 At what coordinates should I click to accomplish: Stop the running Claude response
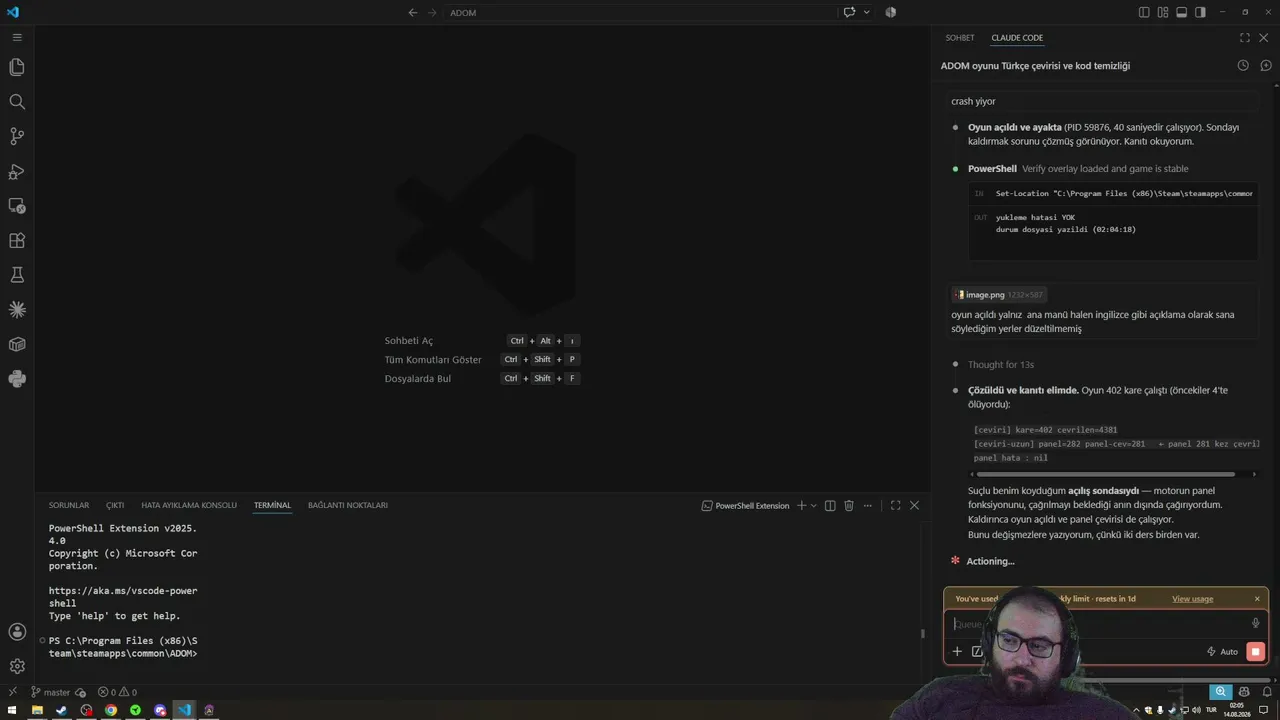pyautogui.click(x=1256, y=652)
